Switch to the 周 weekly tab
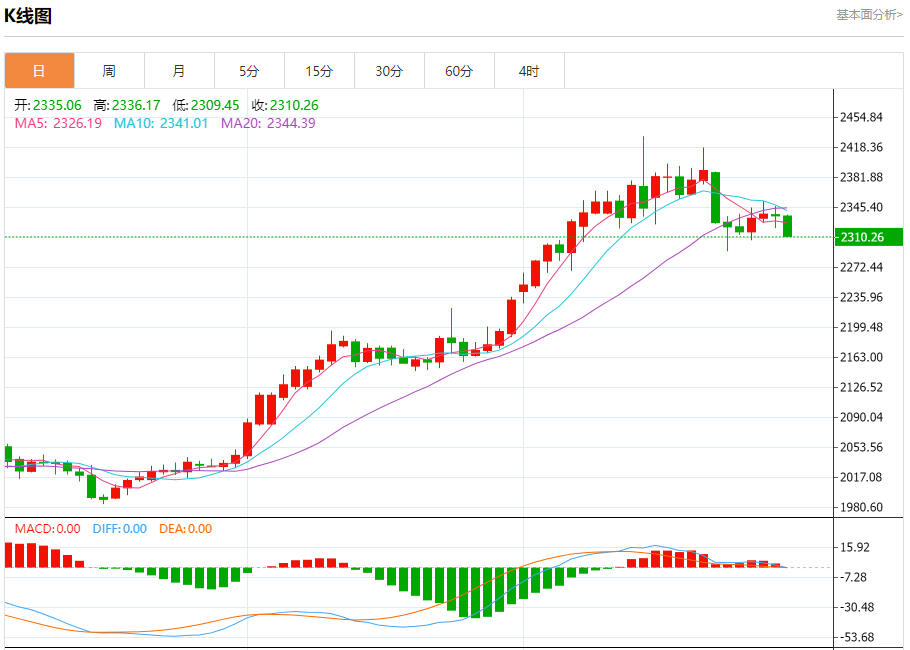 pyautogui.click(x=109, y=71)
